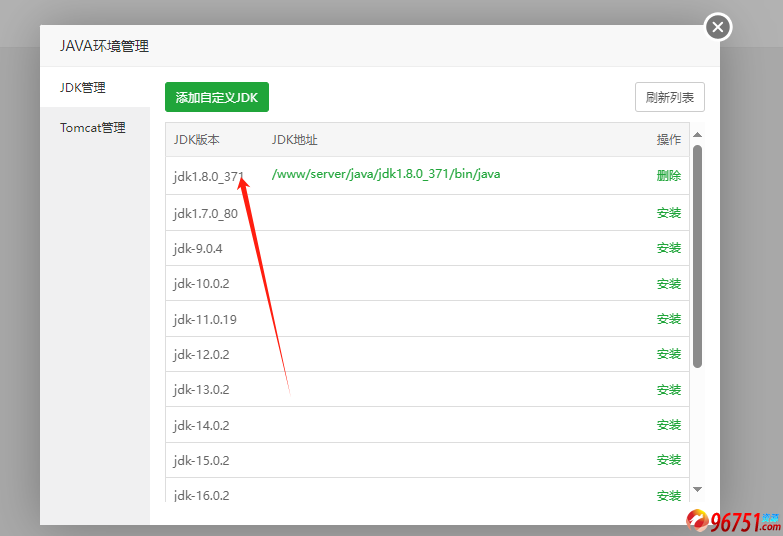Open the Tomcat管理 tab
This screenshot has height=536, width=783.
(x=95, y=128)
